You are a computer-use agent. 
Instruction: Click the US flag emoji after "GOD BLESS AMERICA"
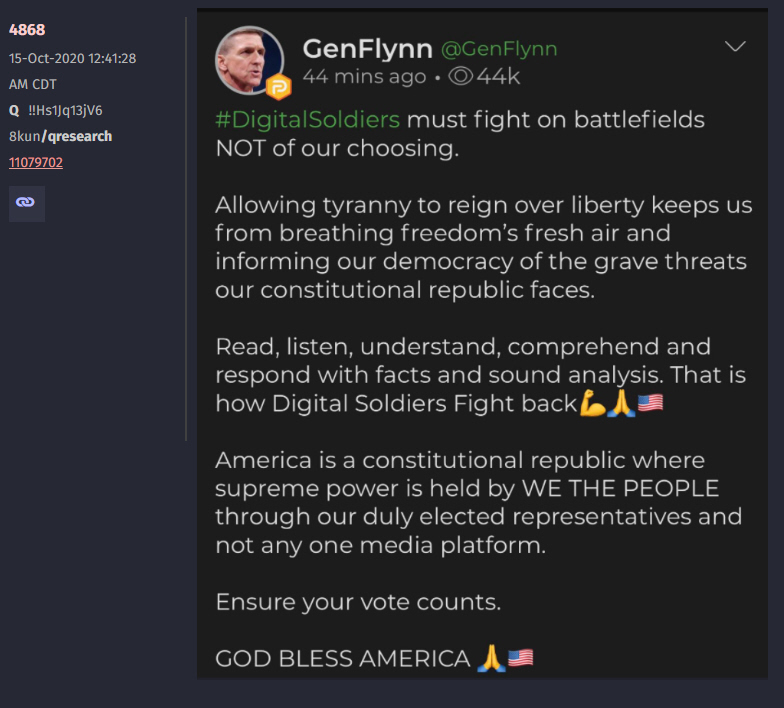coord(520,658)
